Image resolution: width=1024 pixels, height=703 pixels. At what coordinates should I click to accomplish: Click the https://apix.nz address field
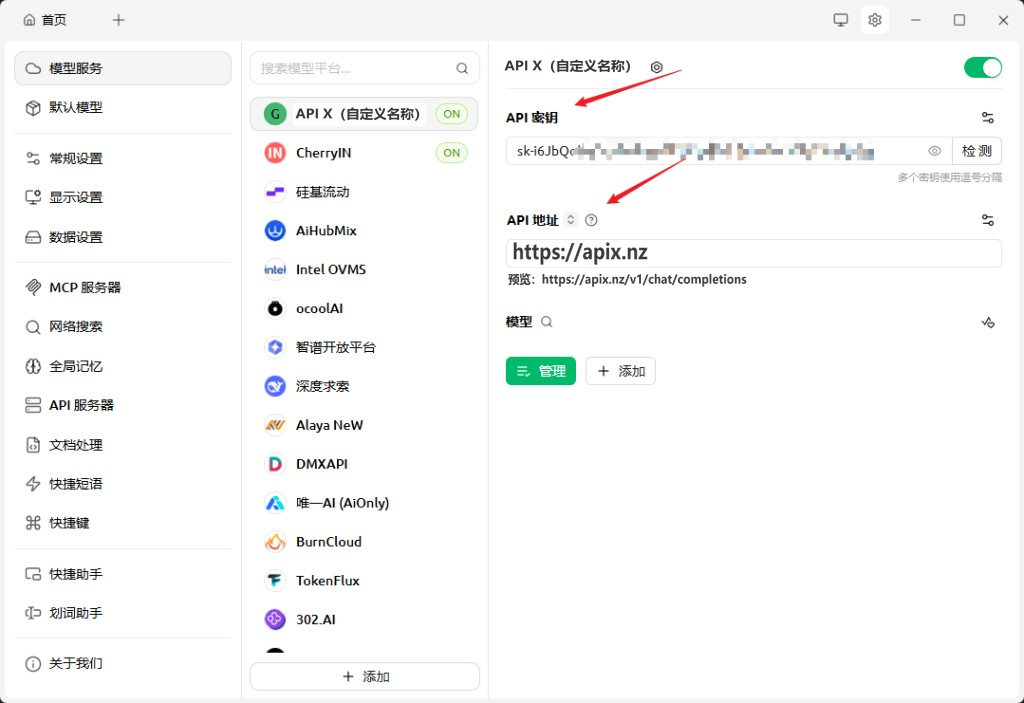[754, 253]
